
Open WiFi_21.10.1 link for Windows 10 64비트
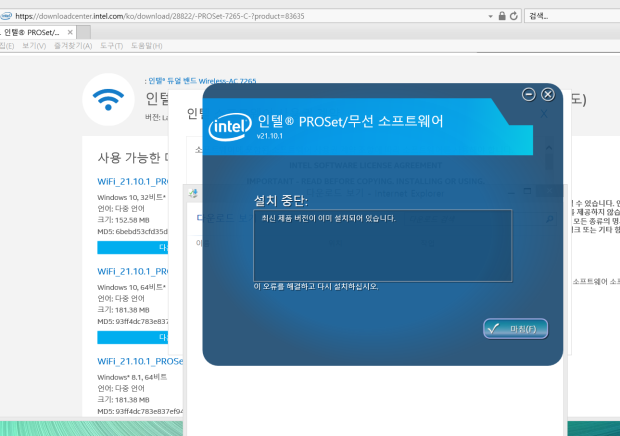tap(133, 272)
